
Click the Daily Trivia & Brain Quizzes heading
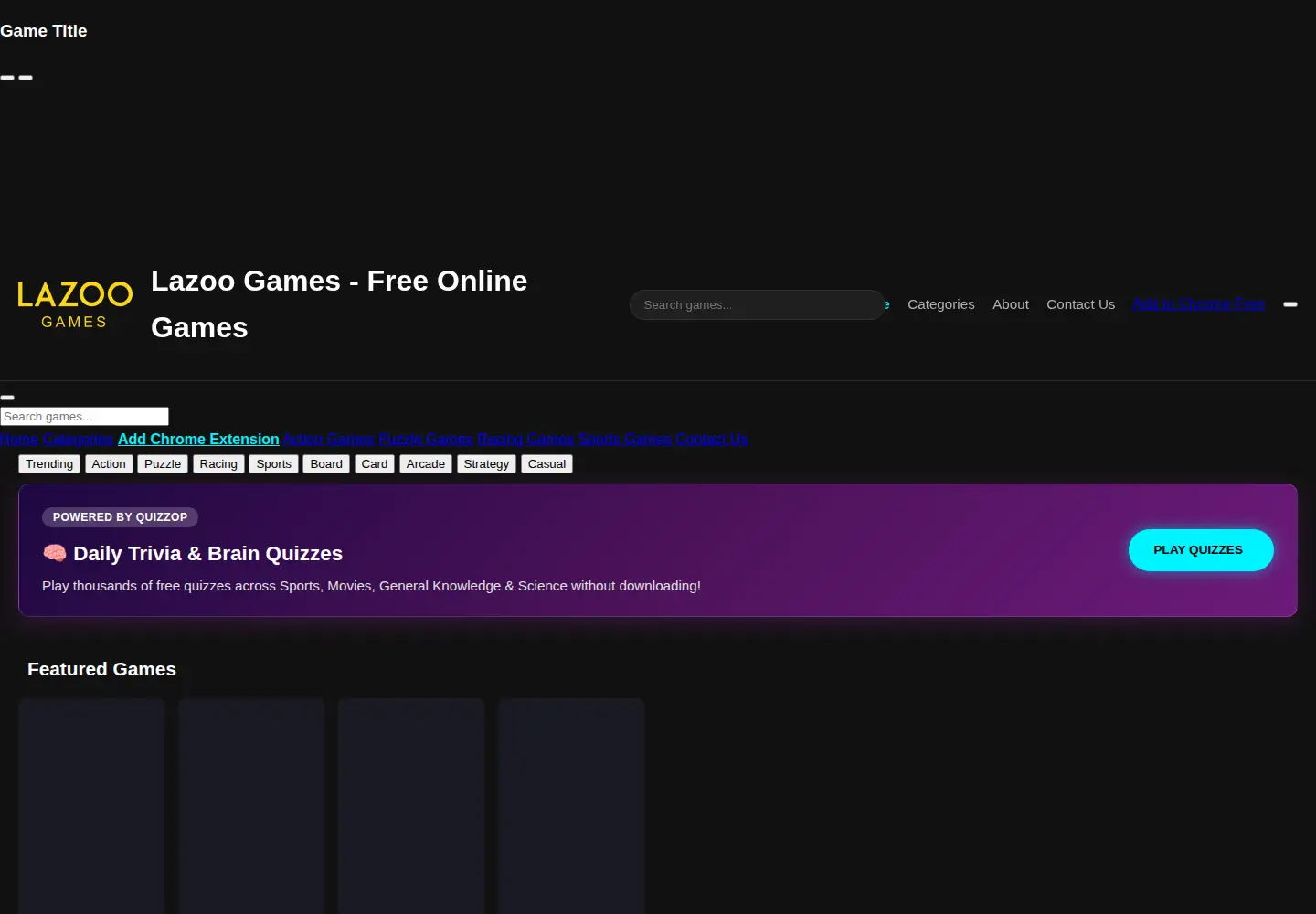pos(193,554)
